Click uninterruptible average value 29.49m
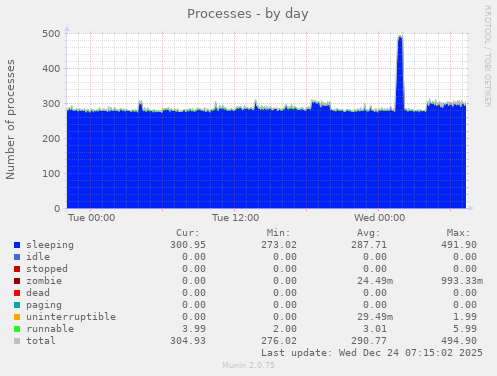 click(x=375, y=317)
